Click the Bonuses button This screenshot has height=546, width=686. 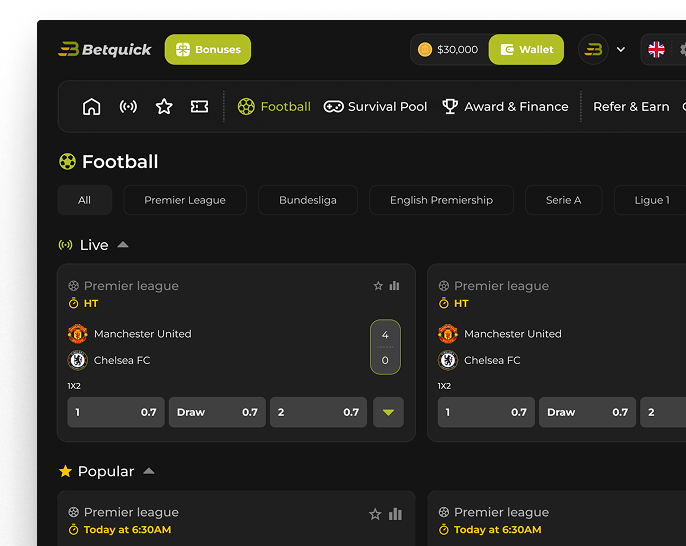tap(208, 49)
